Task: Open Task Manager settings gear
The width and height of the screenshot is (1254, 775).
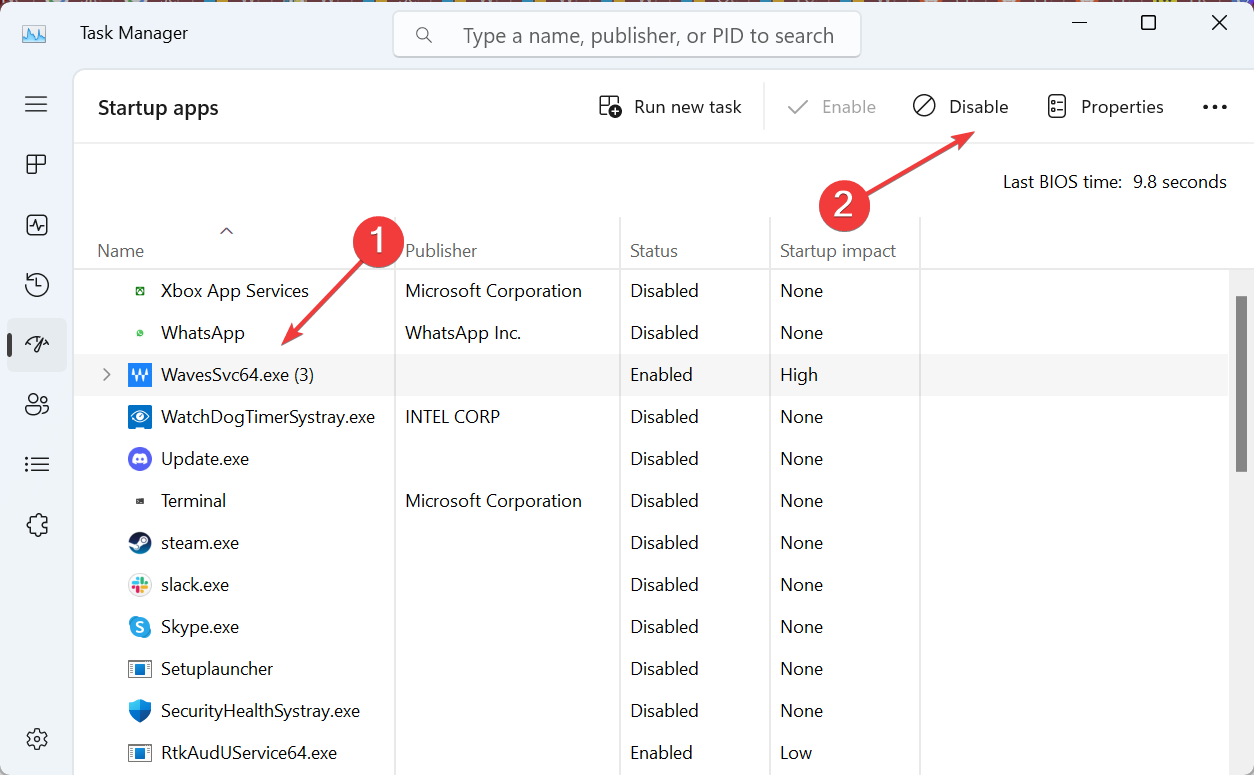Action: click(x=37, y=739)
